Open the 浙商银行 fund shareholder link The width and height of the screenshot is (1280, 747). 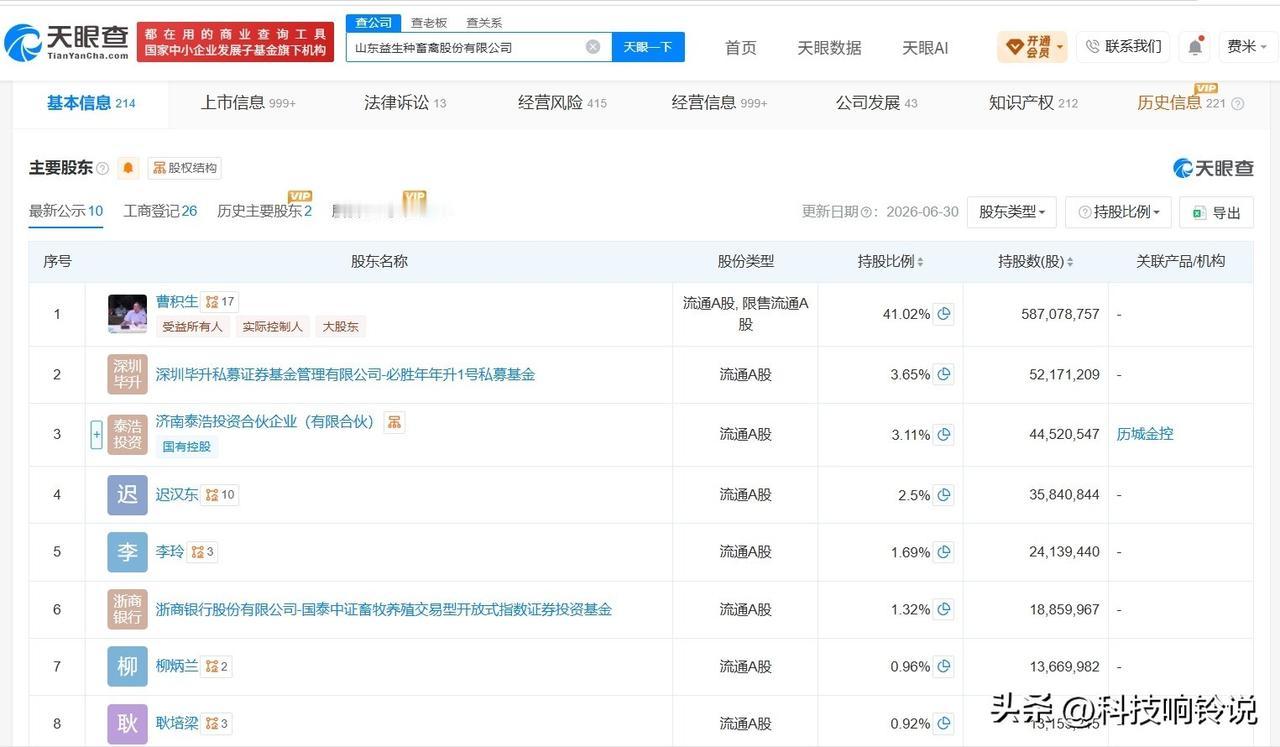point(383,609)
